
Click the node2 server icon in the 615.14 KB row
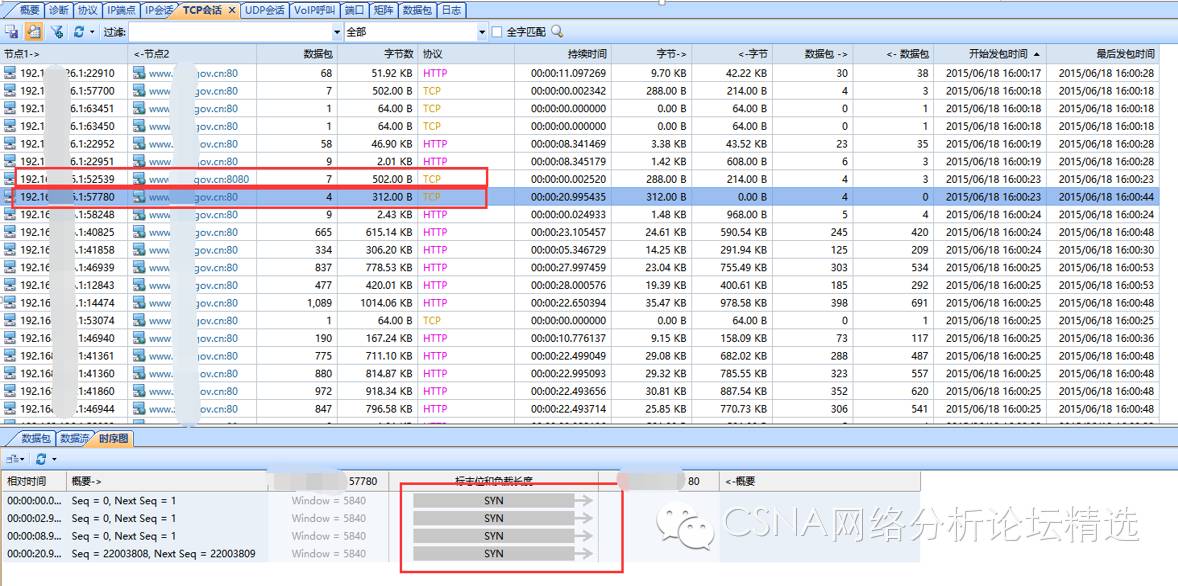point(139,232)
